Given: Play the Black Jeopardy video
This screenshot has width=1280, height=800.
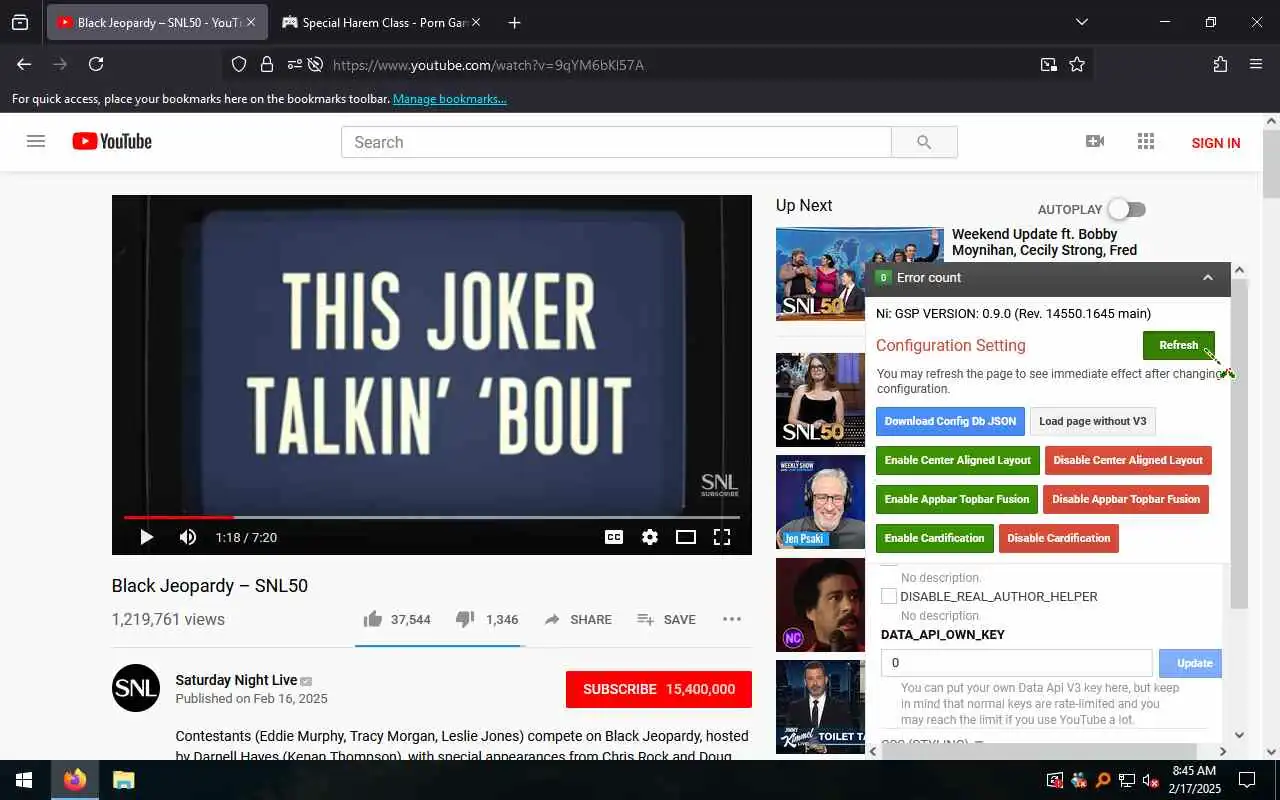Looking at the screenshot, I should (146, 537).
